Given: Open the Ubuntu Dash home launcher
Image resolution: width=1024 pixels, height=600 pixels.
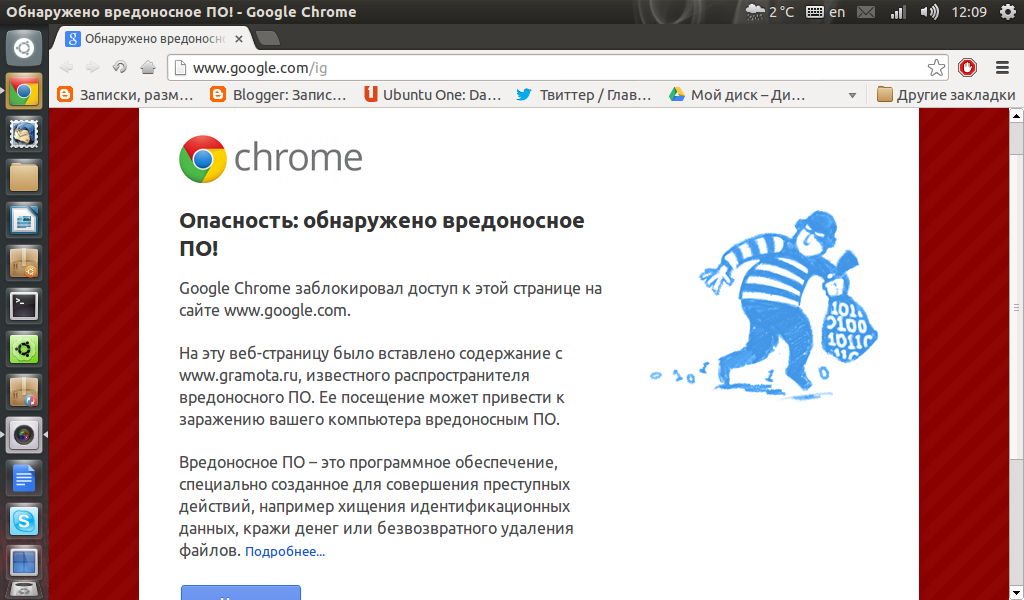Looking at the screenshot, I should [24, 48].
